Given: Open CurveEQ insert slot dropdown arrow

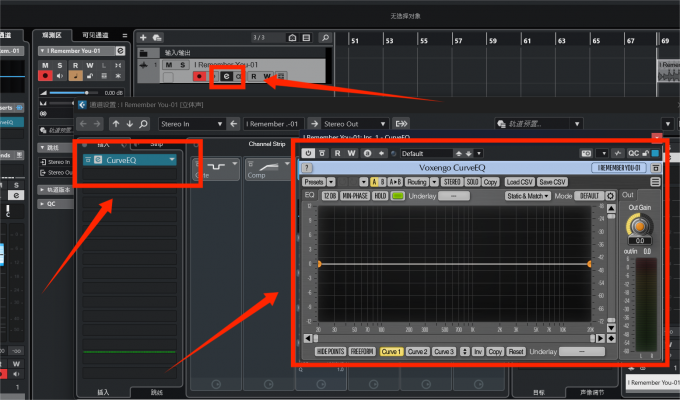Looking at the screenshot, I should 172,160.
